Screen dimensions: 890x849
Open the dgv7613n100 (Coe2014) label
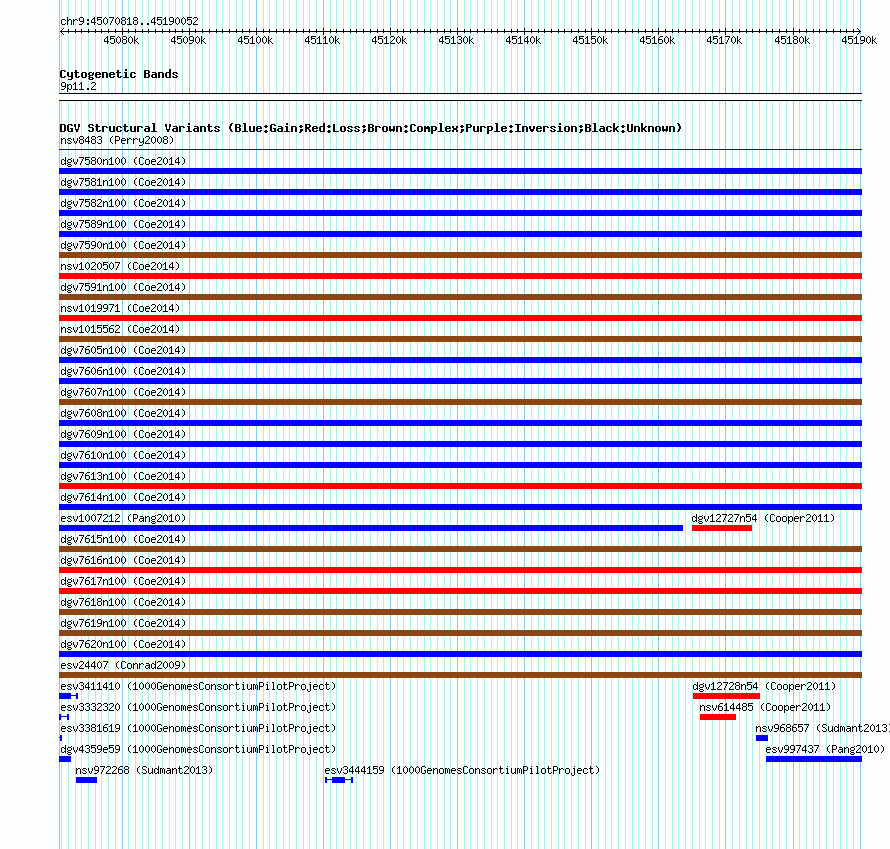(x=123, y=476)
